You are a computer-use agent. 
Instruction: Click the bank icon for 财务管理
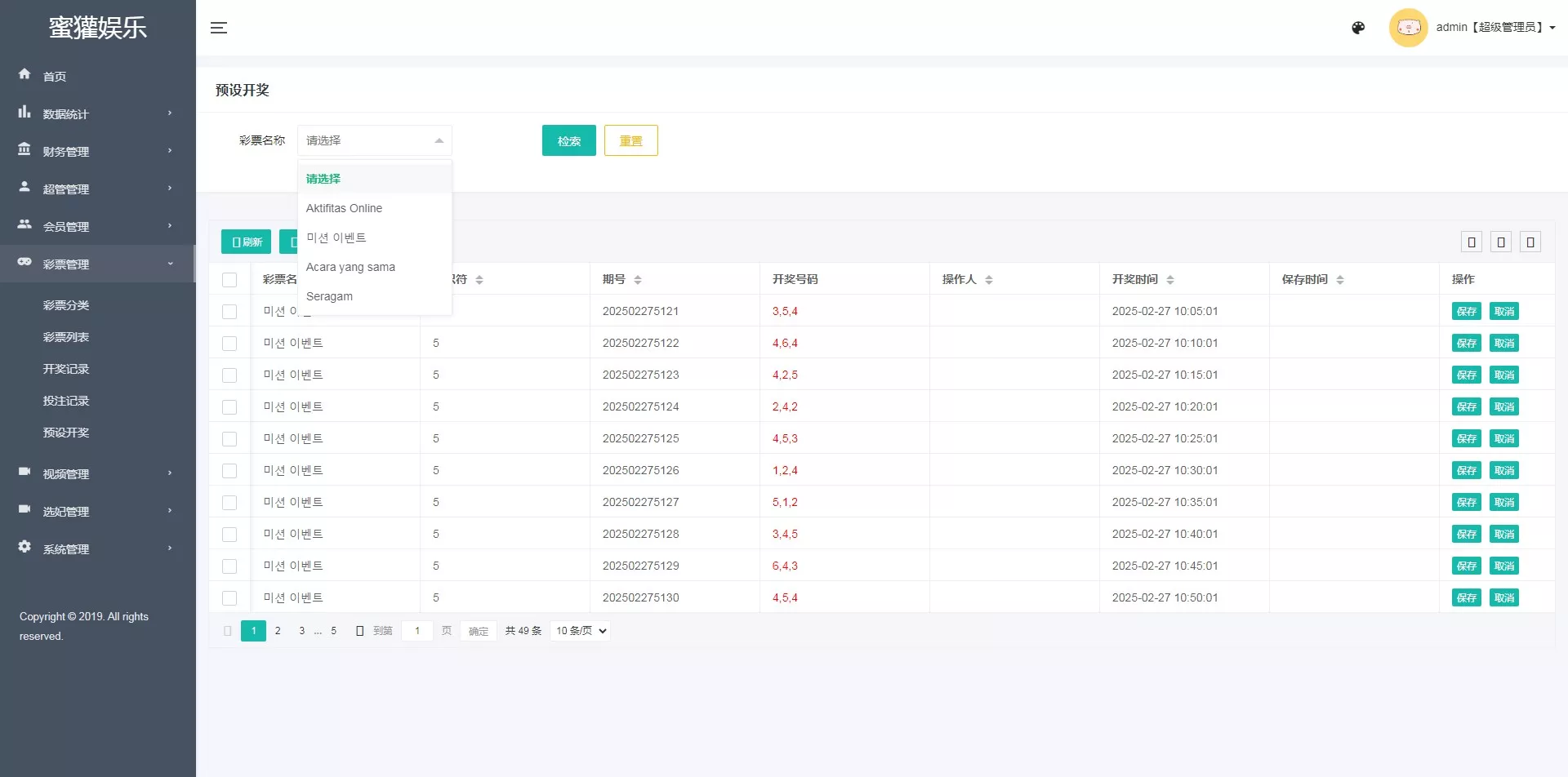[24, 150]
